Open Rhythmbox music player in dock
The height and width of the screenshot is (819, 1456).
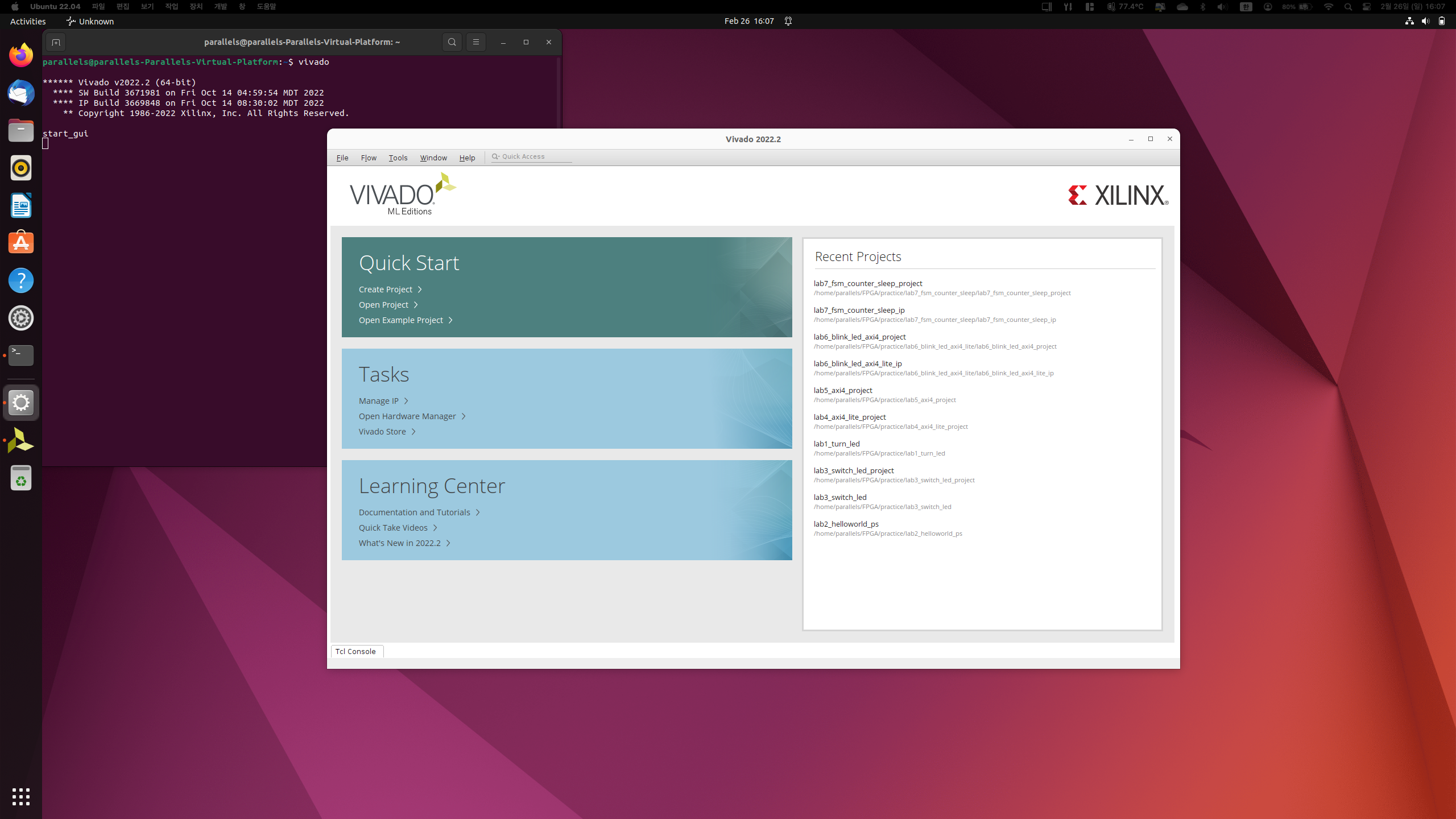[21, 168]
